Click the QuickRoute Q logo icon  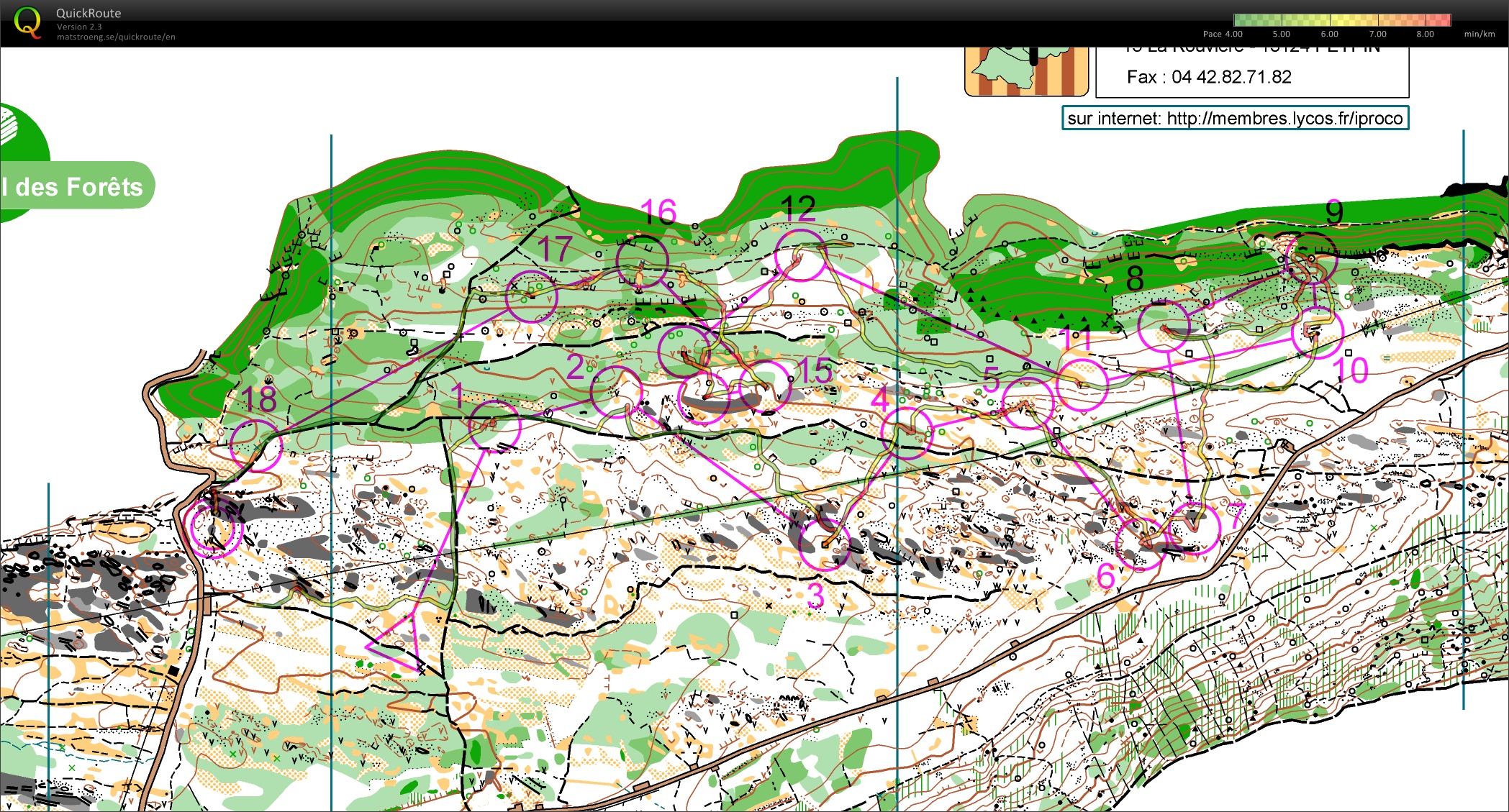click(x=28, y=22)
